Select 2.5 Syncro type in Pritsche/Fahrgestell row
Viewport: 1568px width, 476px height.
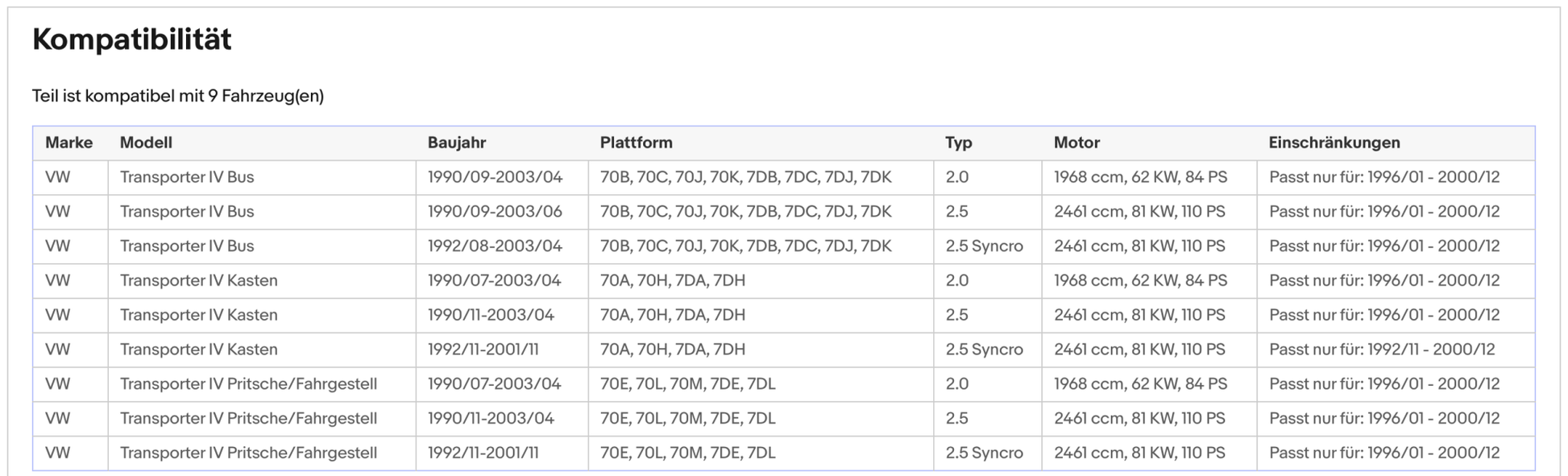pos(984,453)
